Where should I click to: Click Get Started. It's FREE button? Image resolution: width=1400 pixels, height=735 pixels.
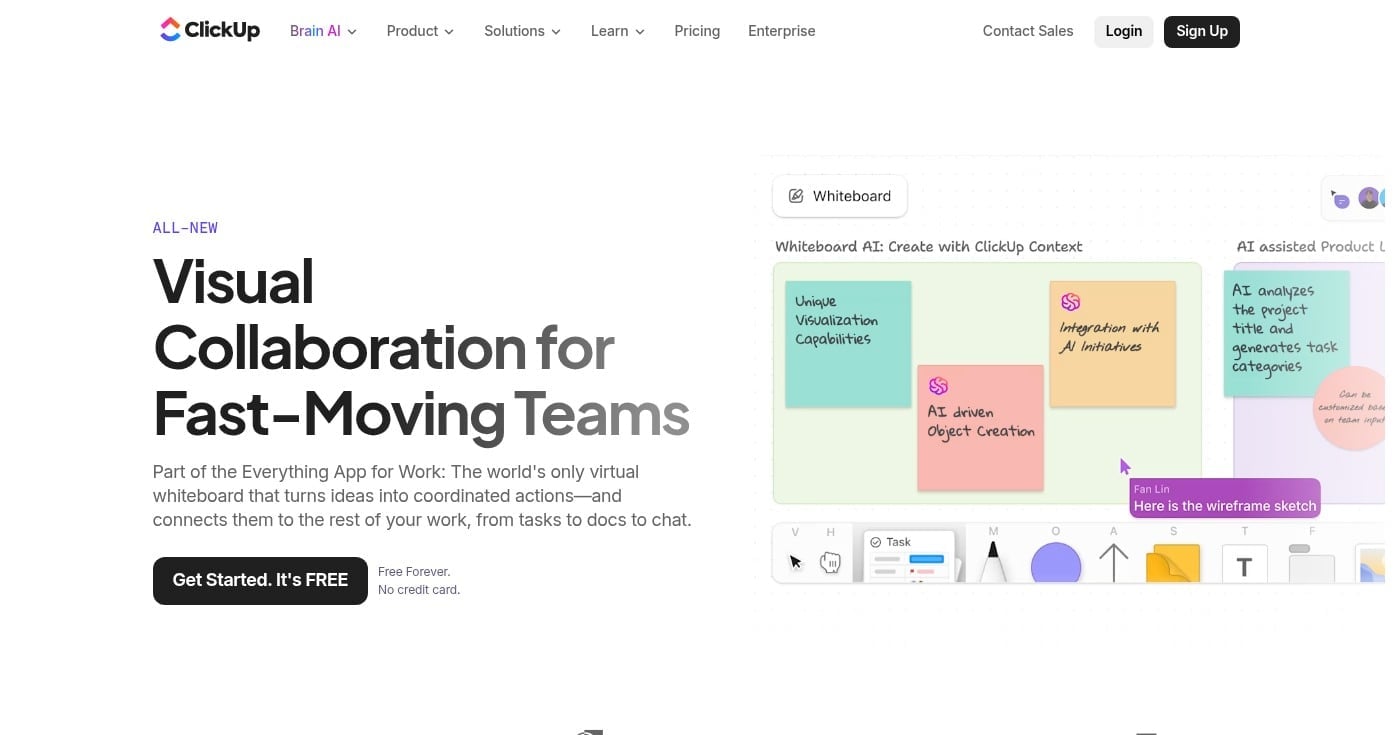[x=260, y=580]
